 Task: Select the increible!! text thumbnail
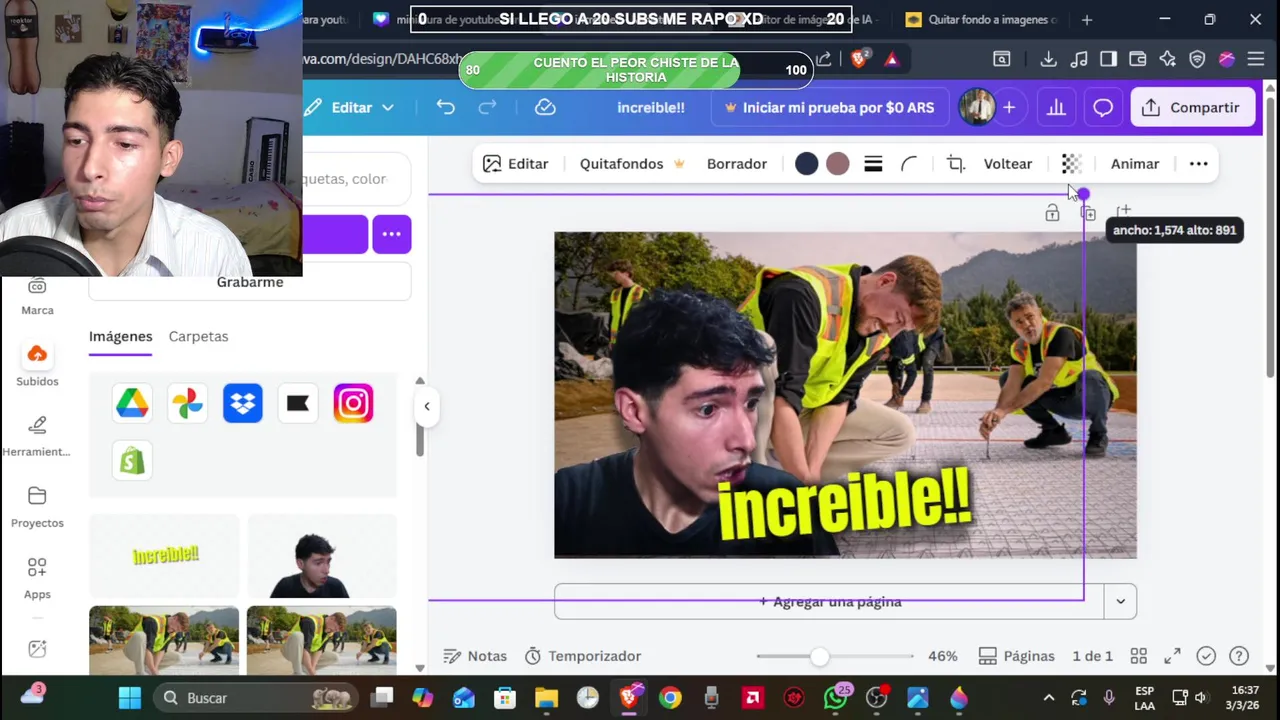pyautogui.click(x=164, y=556)
